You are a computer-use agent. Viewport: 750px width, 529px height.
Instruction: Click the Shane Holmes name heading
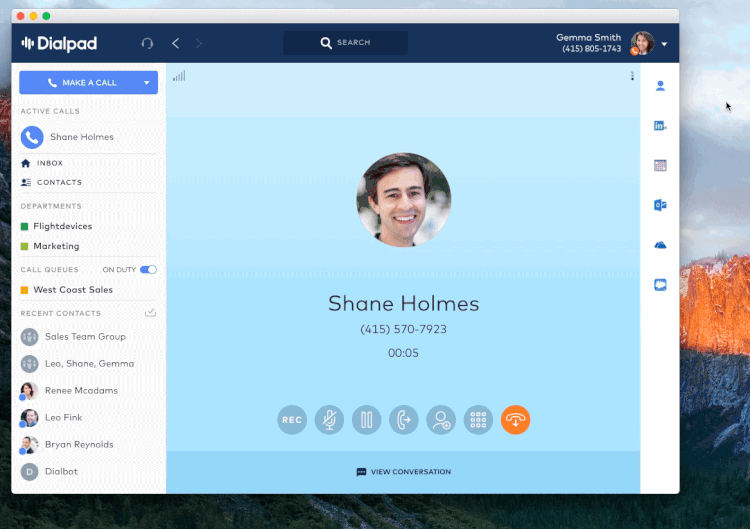[x=403, y=304]
